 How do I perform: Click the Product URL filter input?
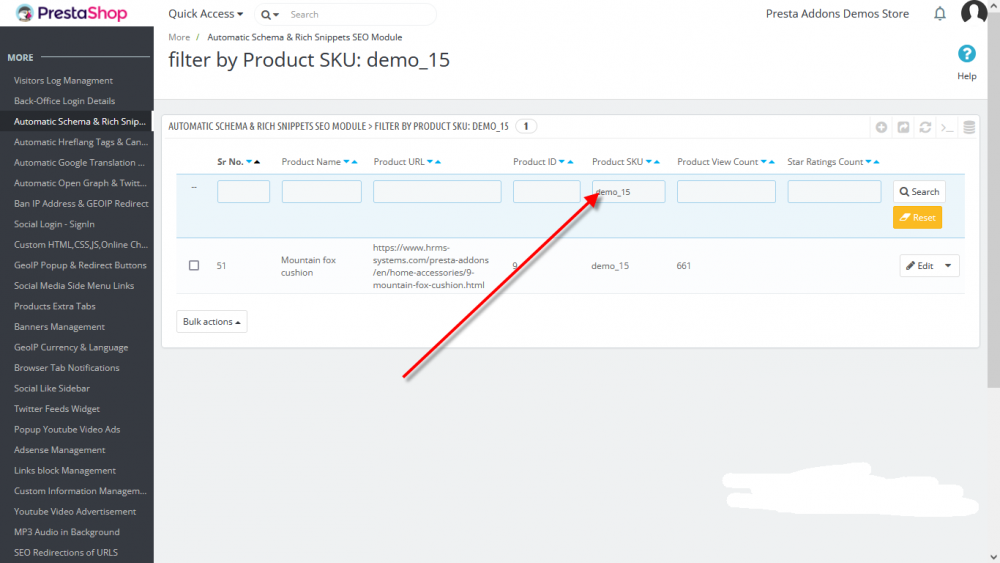point(437,191)
